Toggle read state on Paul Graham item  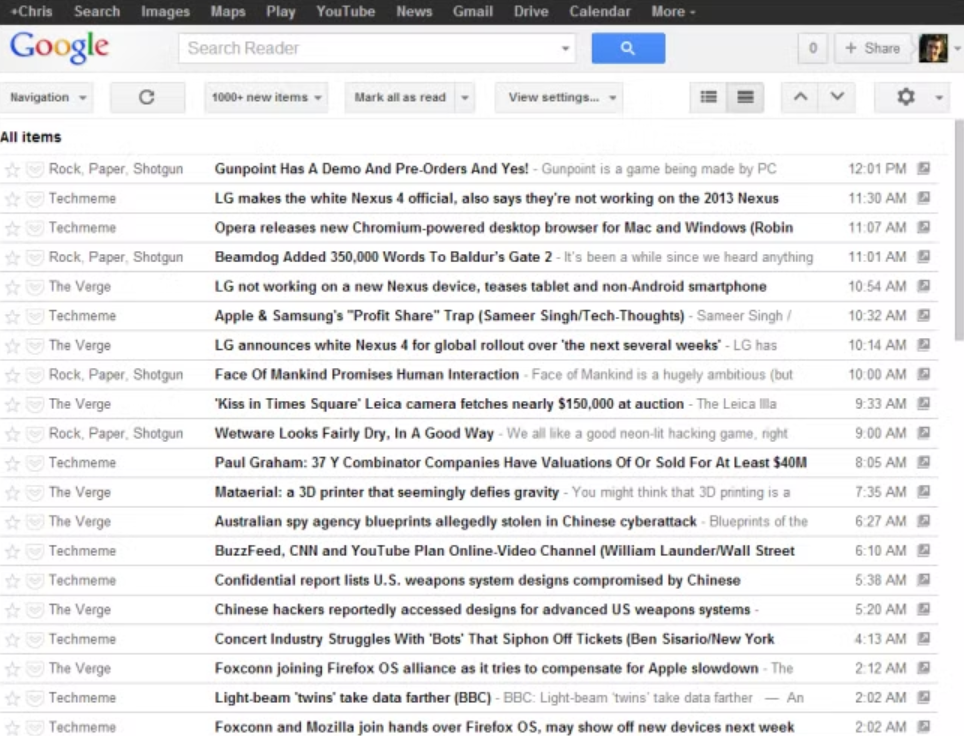tap(35, 464)
